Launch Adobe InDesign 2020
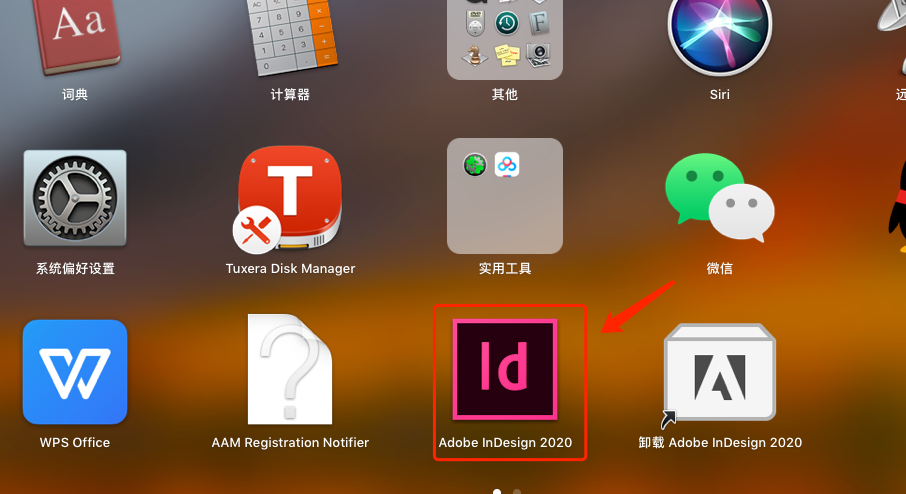The image size is (906, 494). tap(504, 369)
